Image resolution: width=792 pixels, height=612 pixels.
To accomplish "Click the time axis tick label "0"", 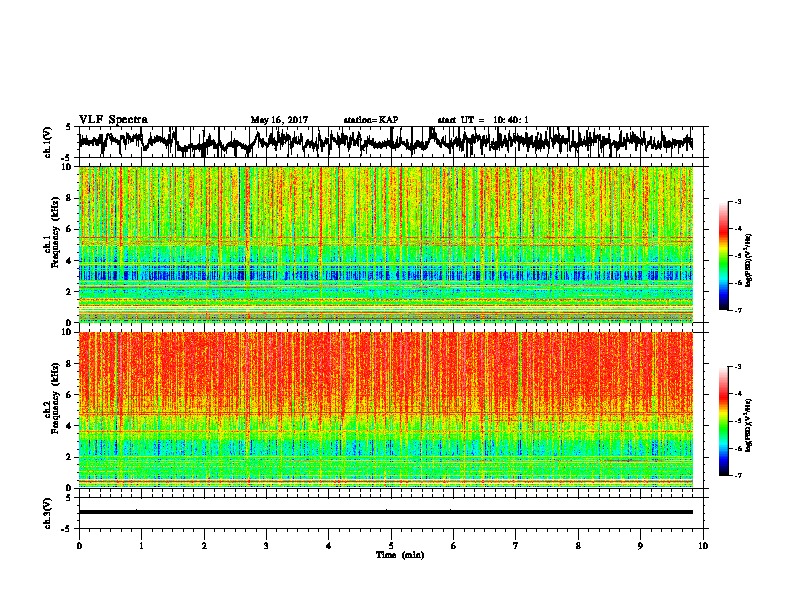I will pos(79,546).
